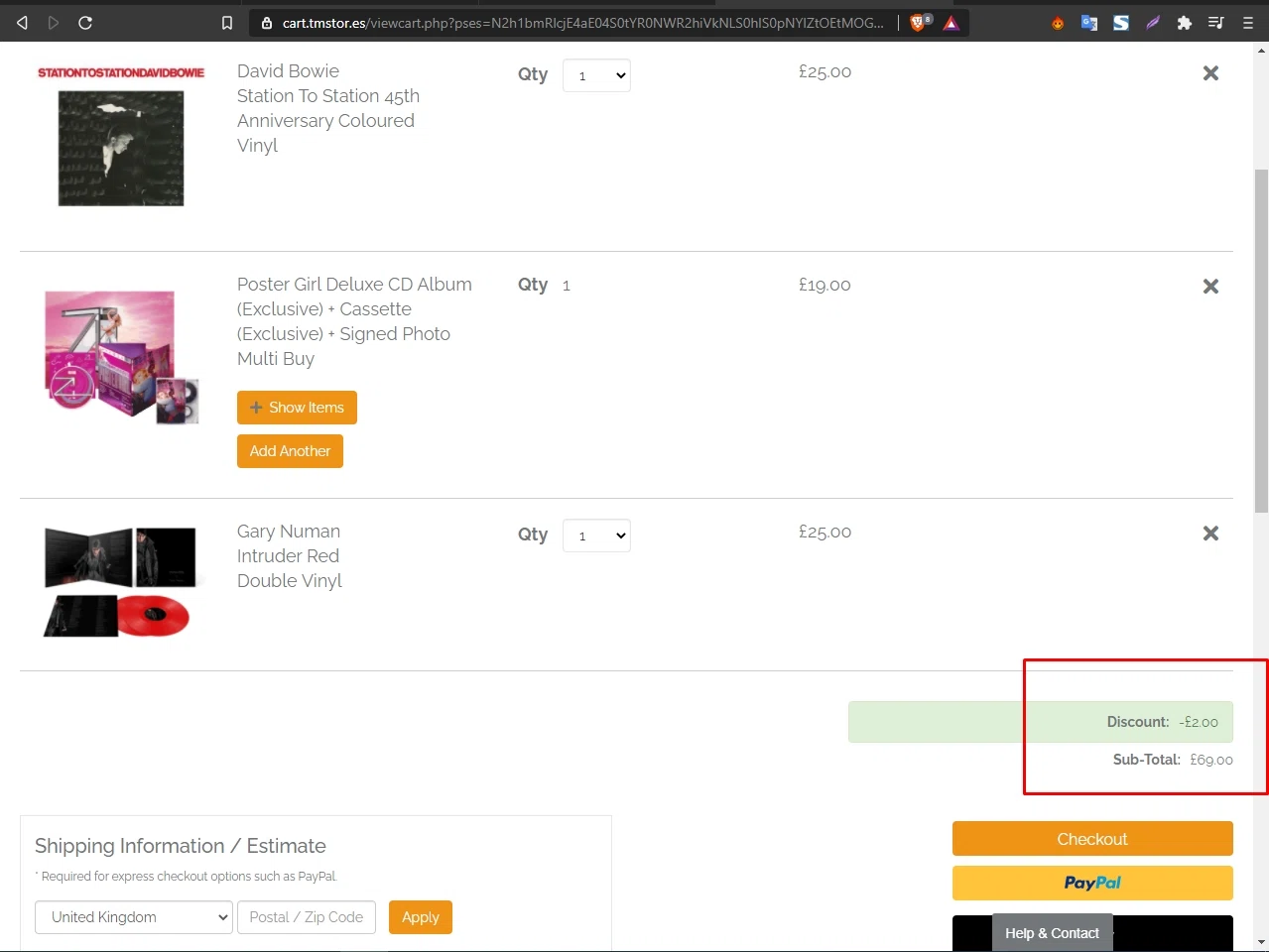Reload the cart page
This screenshot has height=952, width=1269.
point(85,22)
